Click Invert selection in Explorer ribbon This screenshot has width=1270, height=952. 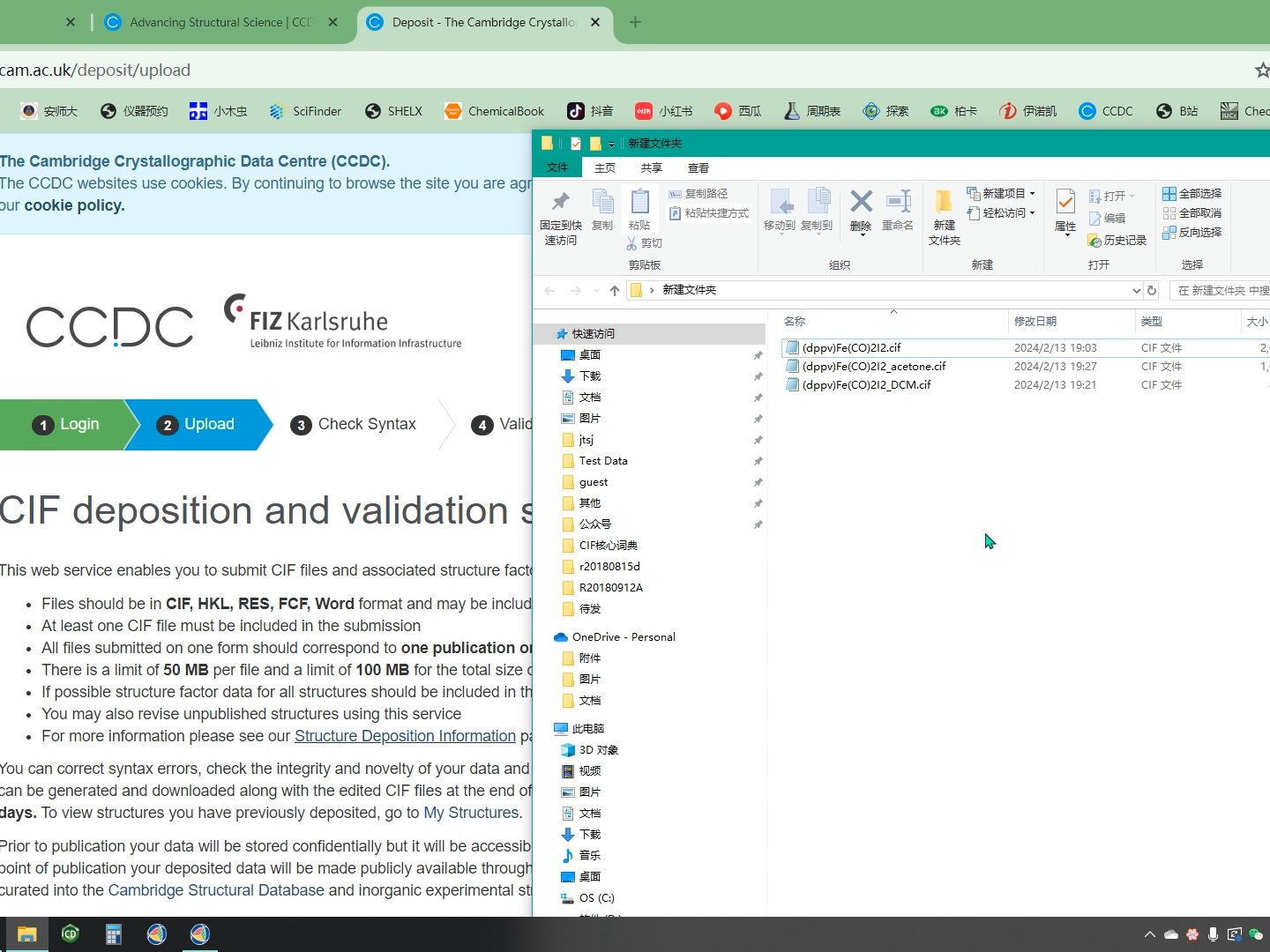point(1192,232)
